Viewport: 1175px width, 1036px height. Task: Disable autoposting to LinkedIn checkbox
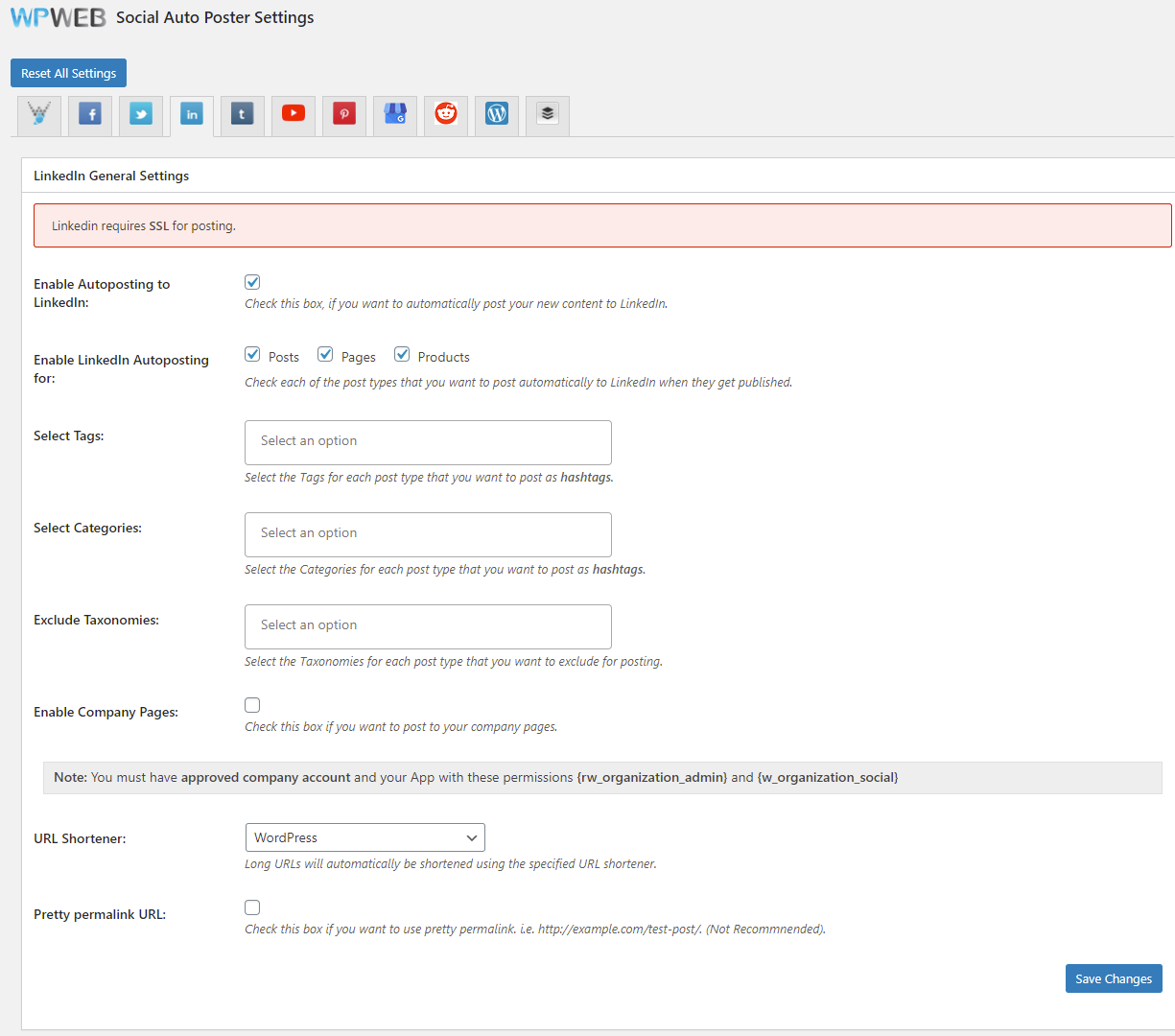[x=251, y=282]
